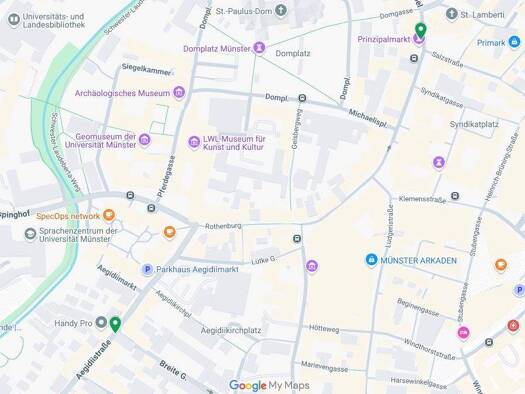Click the Syndikatplatz label
This screenshot has width=525, height=394.
coord(474,125)
